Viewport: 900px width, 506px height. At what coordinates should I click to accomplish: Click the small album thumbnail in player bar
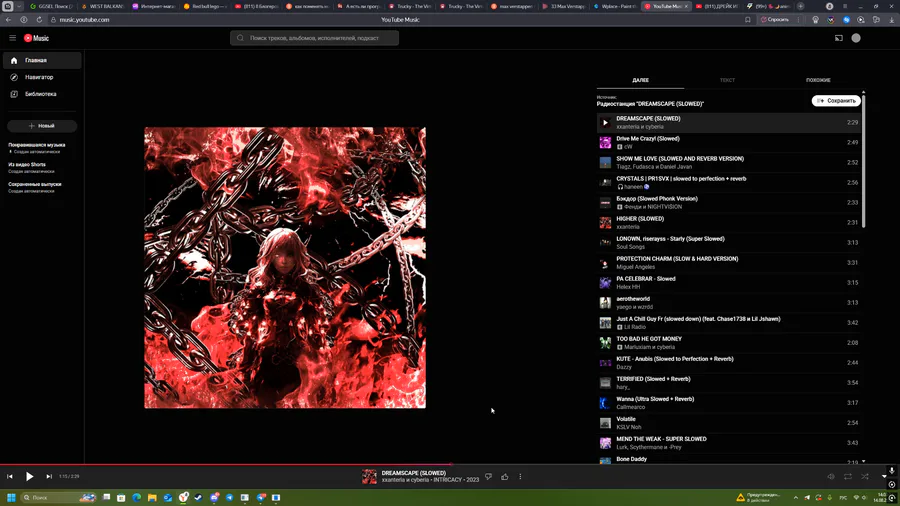[369, 476]
